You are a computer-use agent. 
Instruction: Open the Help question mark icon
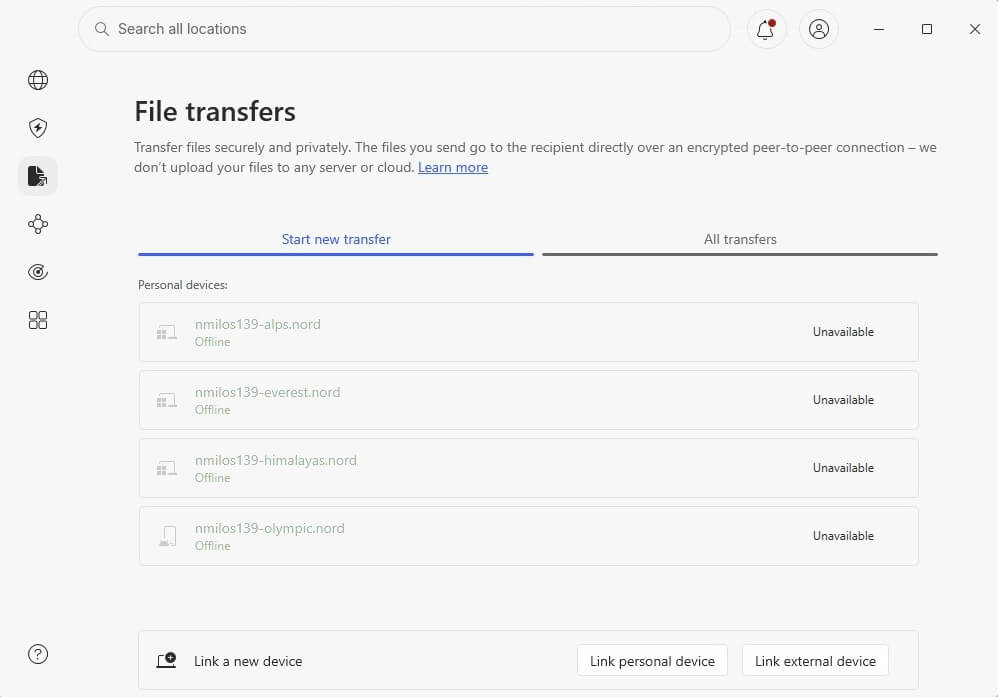click(x=38, y=654)
